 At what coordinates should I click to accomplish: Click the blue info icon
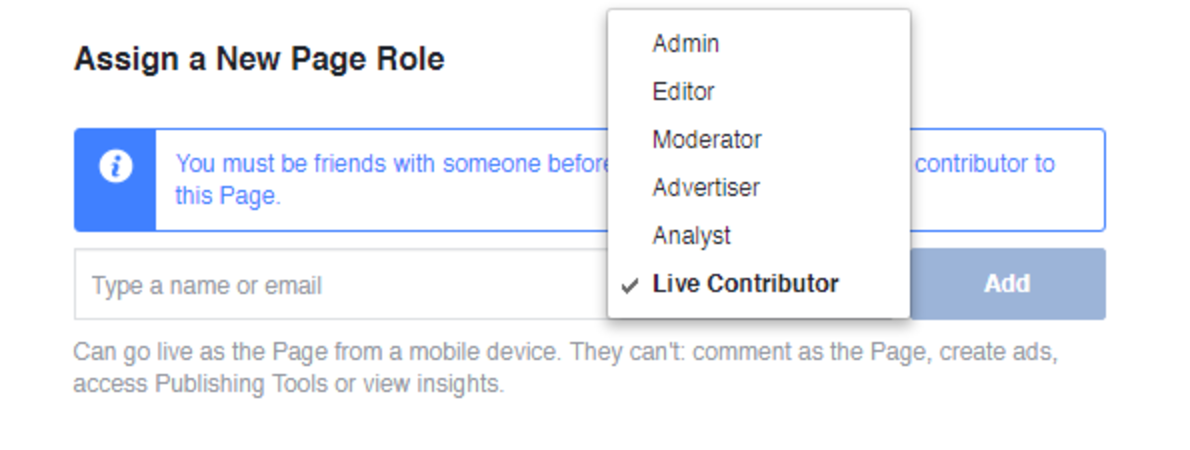point(115,166)
